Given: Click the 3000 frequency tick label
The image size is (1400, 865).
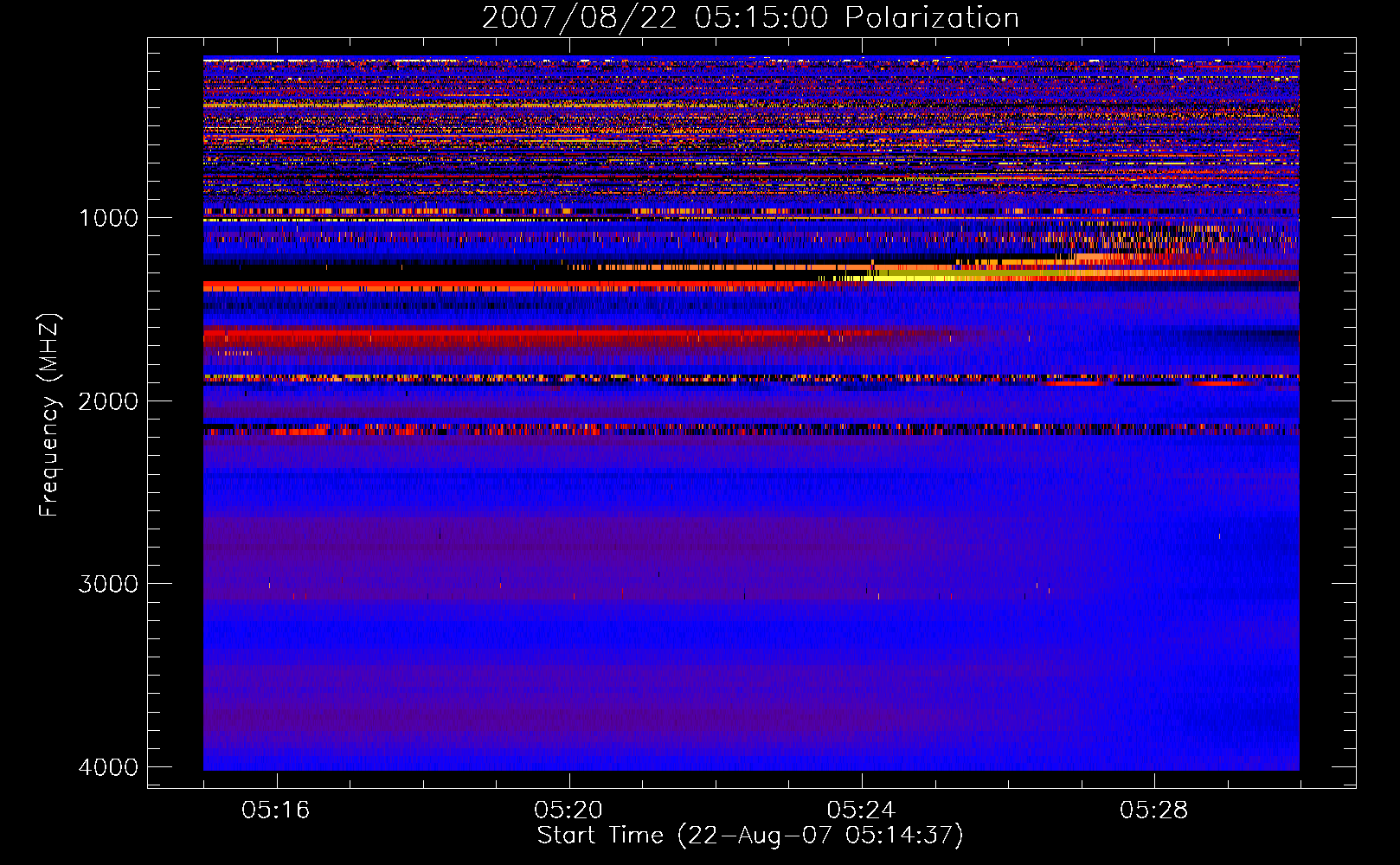Looking at the screenshot, I should point(108,584).
